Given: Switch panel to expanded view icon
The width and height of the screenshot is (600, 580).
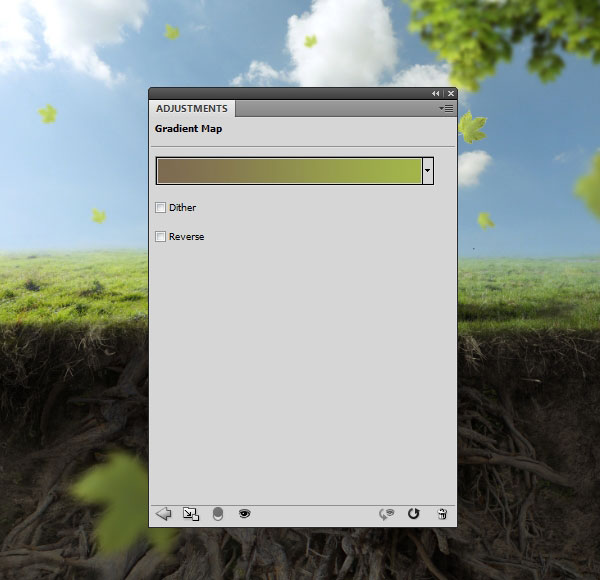Looking at the screenshot, I should [191, 514].
